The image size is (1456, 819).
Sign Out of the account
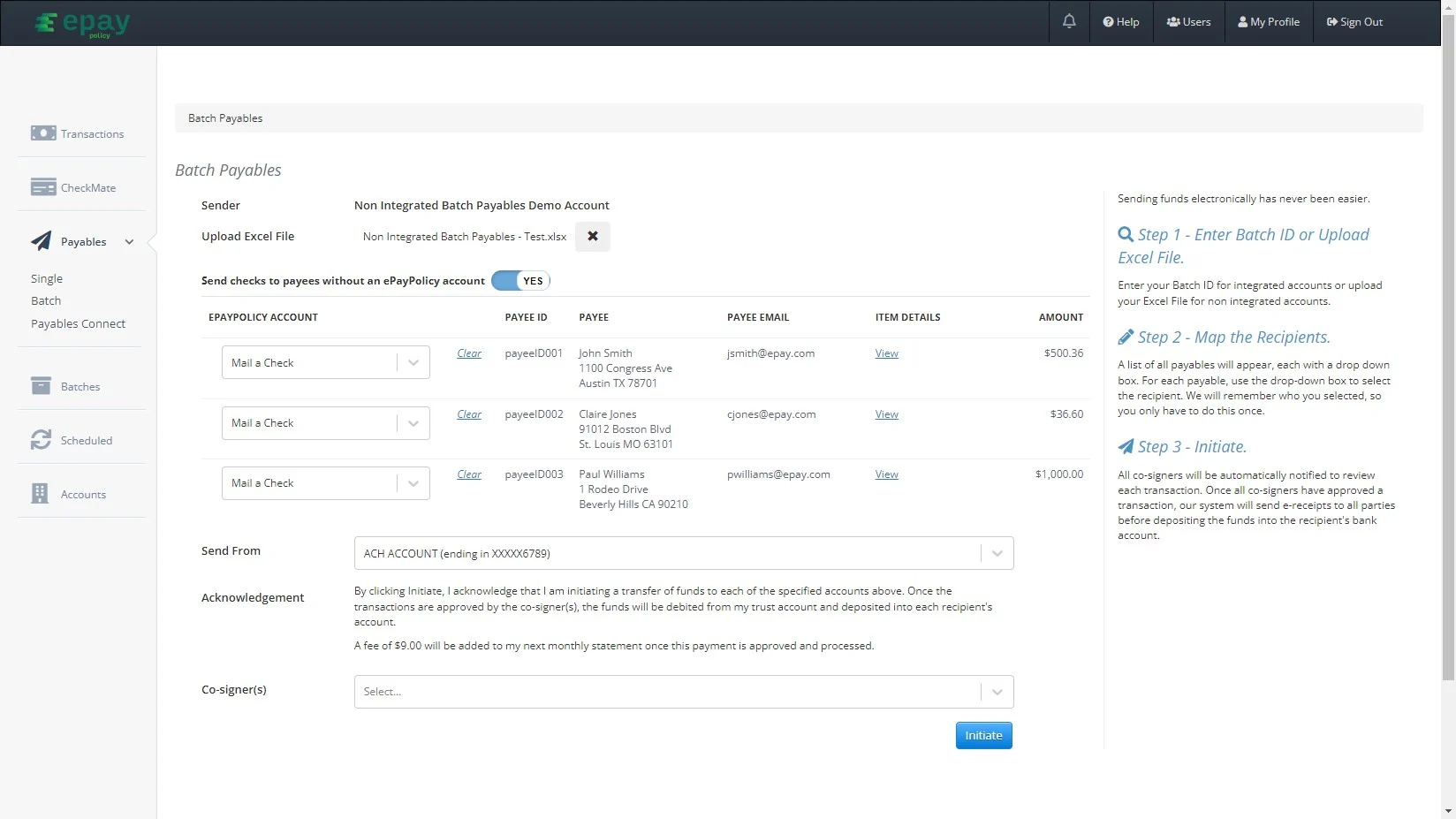(1354, 22)
